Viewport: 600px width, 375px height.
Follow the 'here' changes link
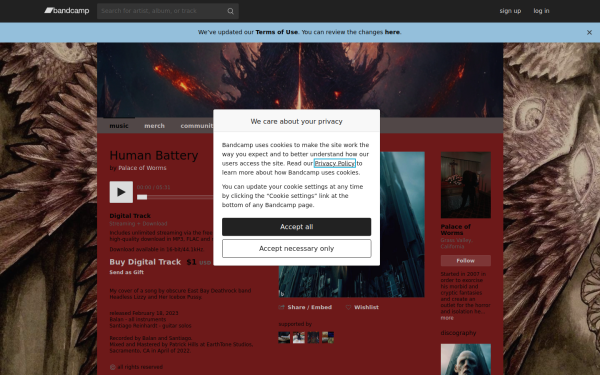coord(392,32)
